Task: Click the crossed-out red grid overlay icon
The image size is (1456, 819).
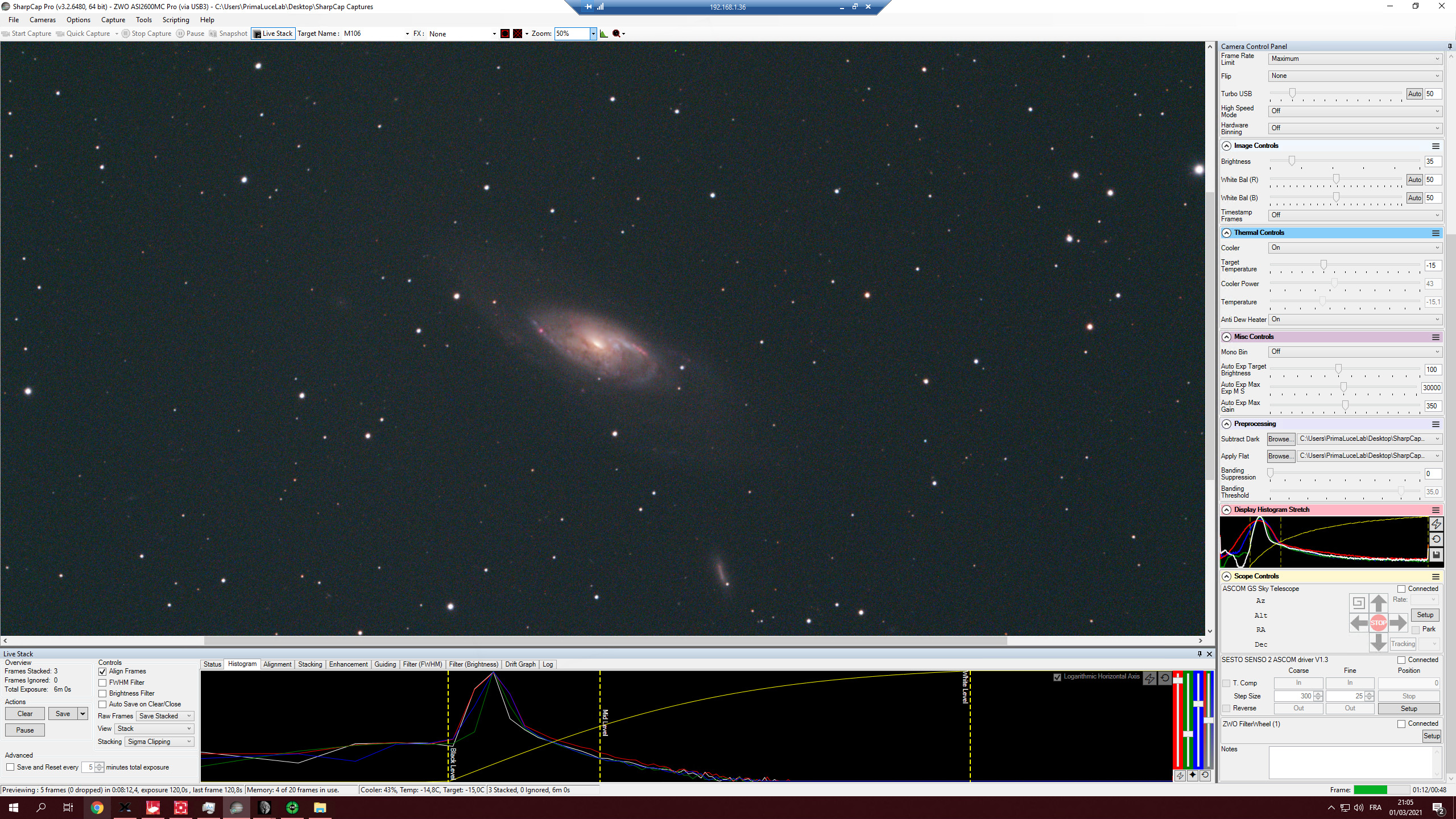Action: click(518, 34)
